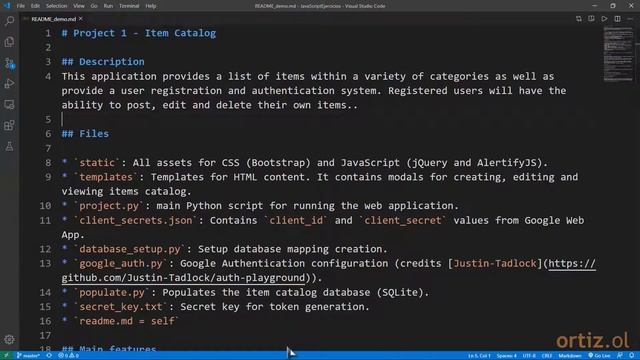Click the '## Files' heading
The height and width of the screenshot is (360, 640).
(85, 134)
